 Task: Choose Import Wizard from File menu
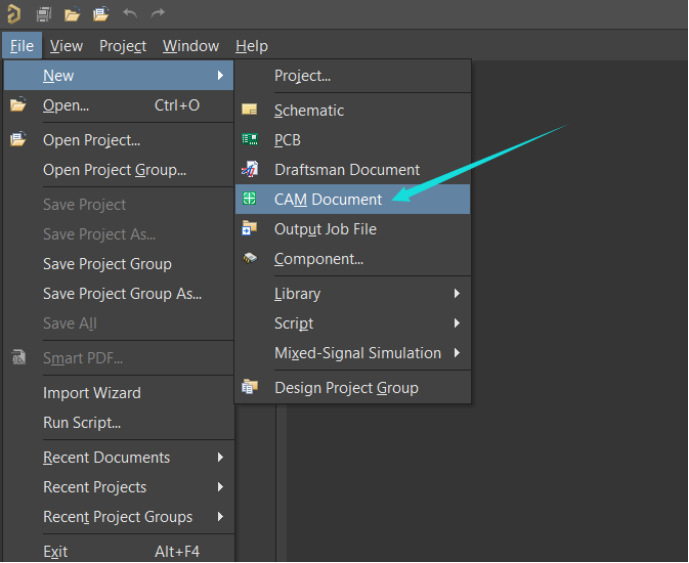pos(92,393)
